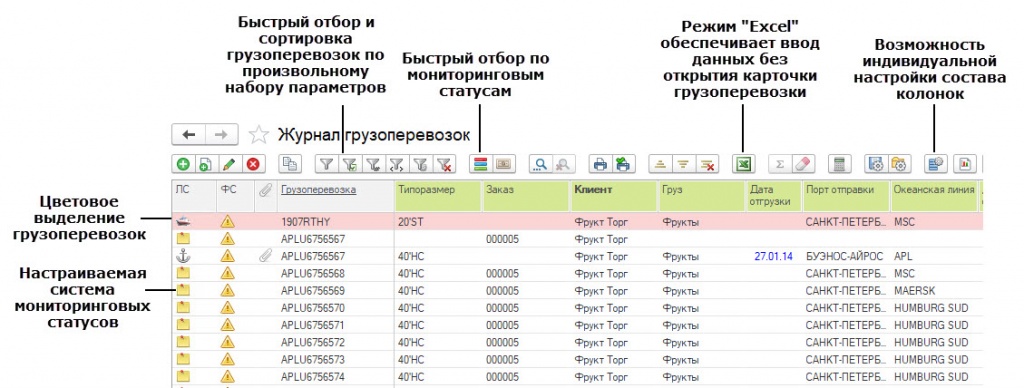Select shipment APLU6756573
This screenshot has height=388, width=1024.
313,359
